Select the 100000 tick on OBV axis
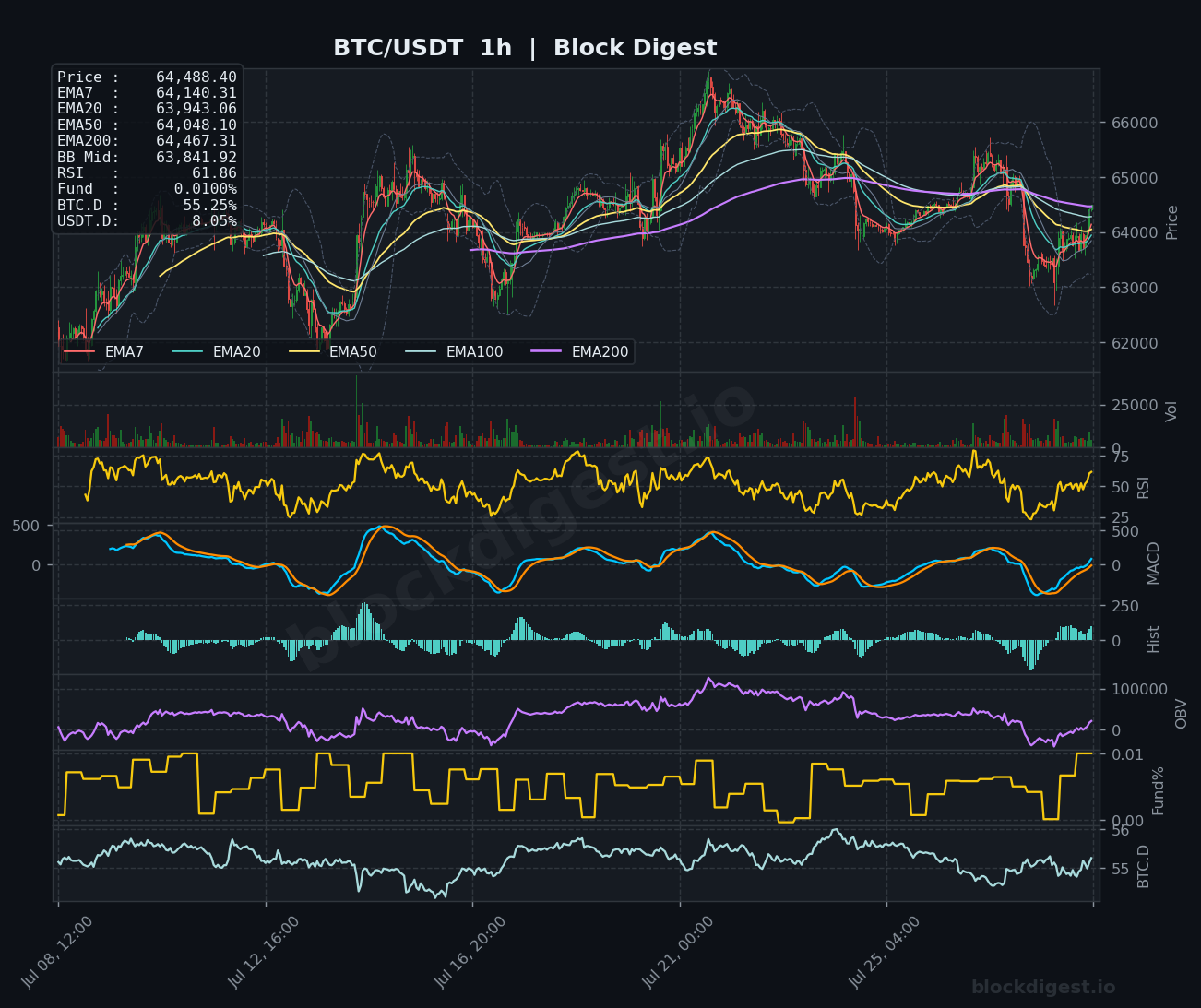This screenshot has height=1008, width=1201. (x=1139, y=689)
